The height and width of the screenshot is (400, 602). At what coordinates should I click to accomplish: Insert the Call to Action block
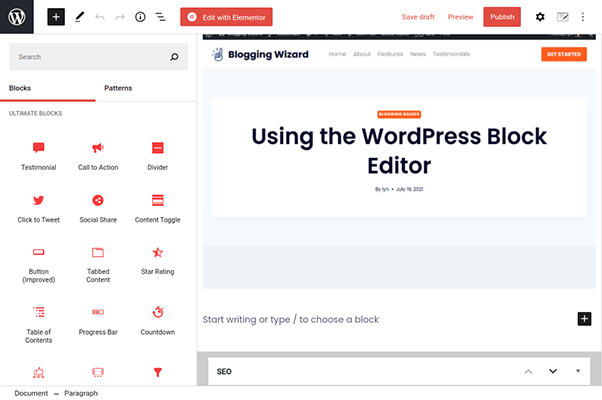(98, 156)
